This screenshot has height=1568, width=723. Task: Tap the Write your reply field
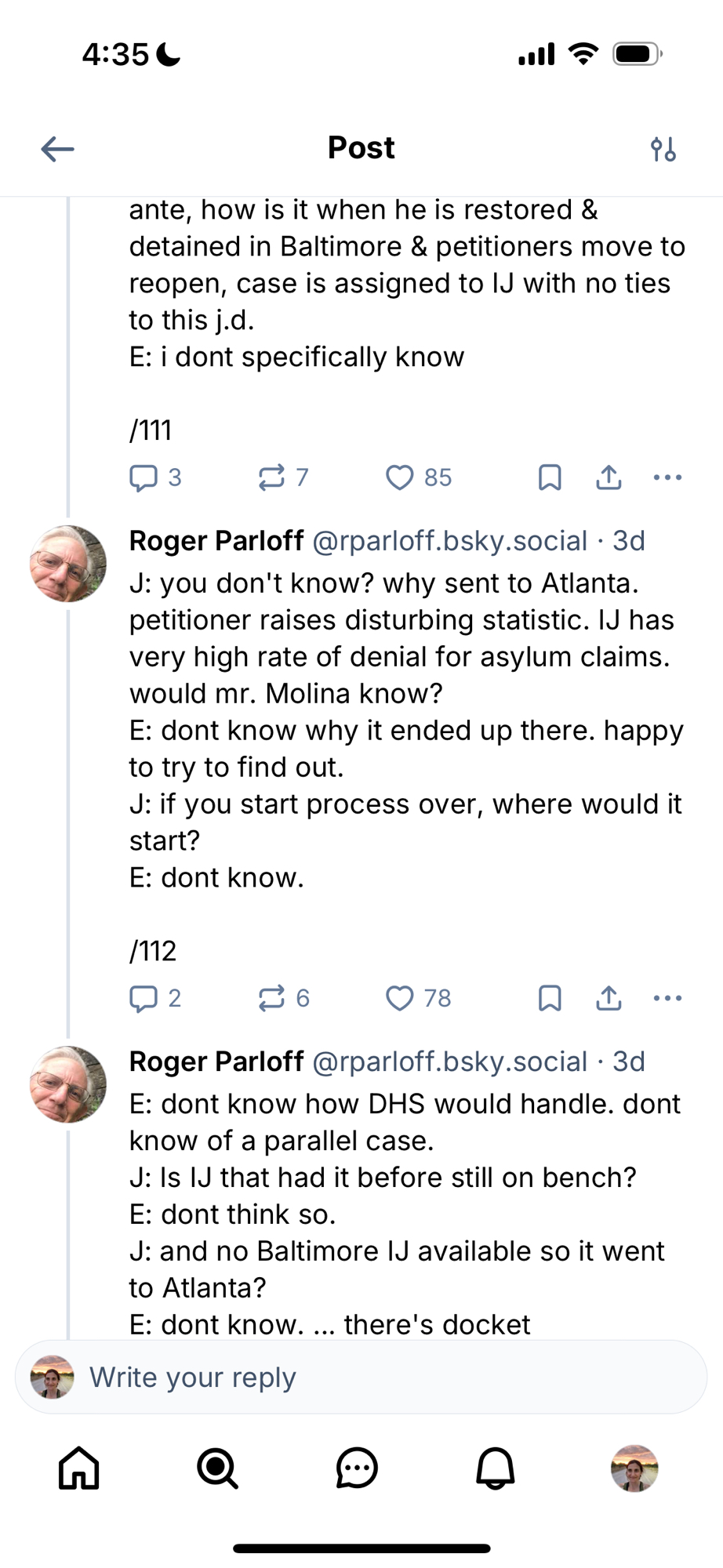[361, 1377]
